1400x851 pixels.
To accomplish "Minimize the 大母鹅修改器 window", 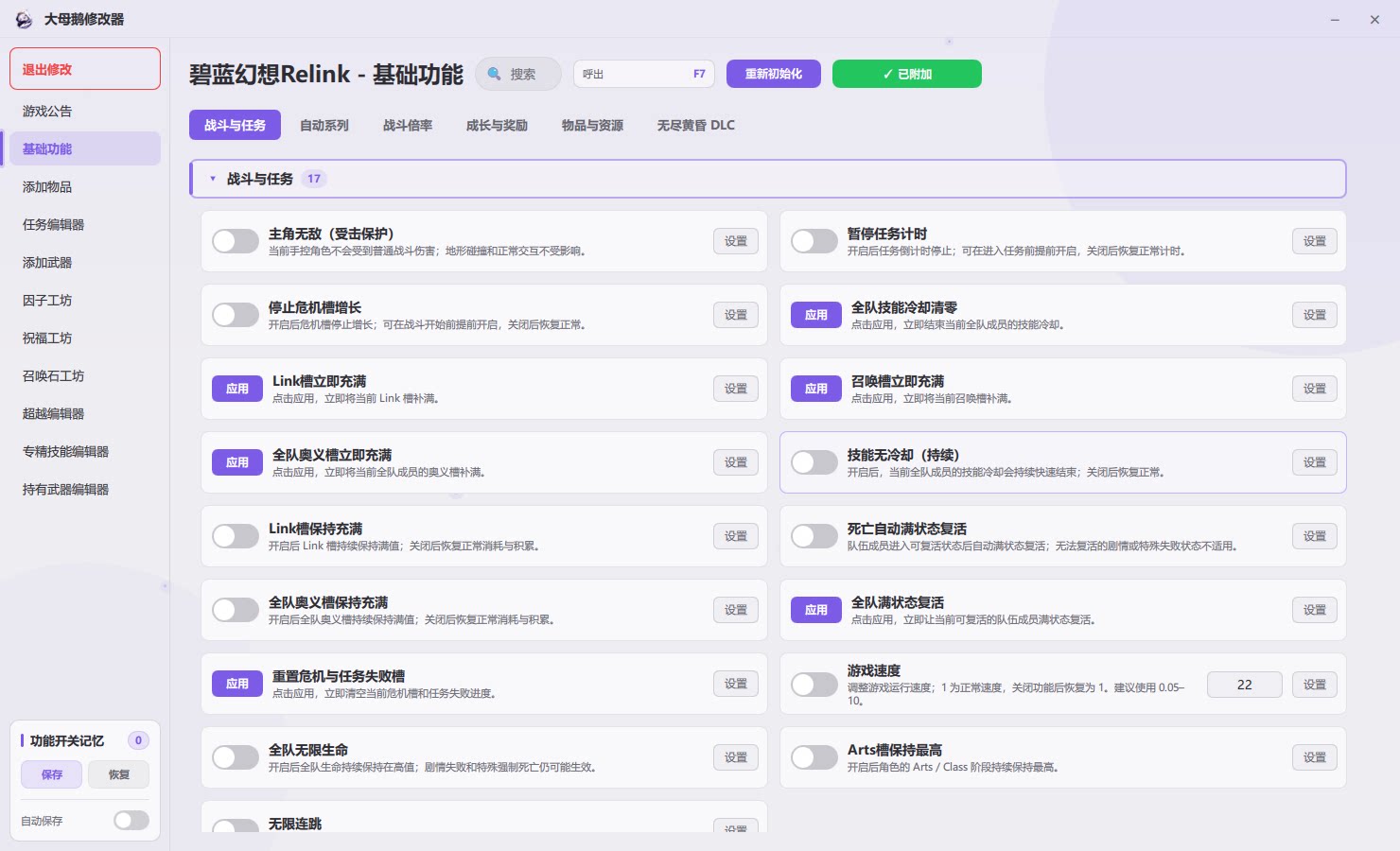I will (1335, 19).
